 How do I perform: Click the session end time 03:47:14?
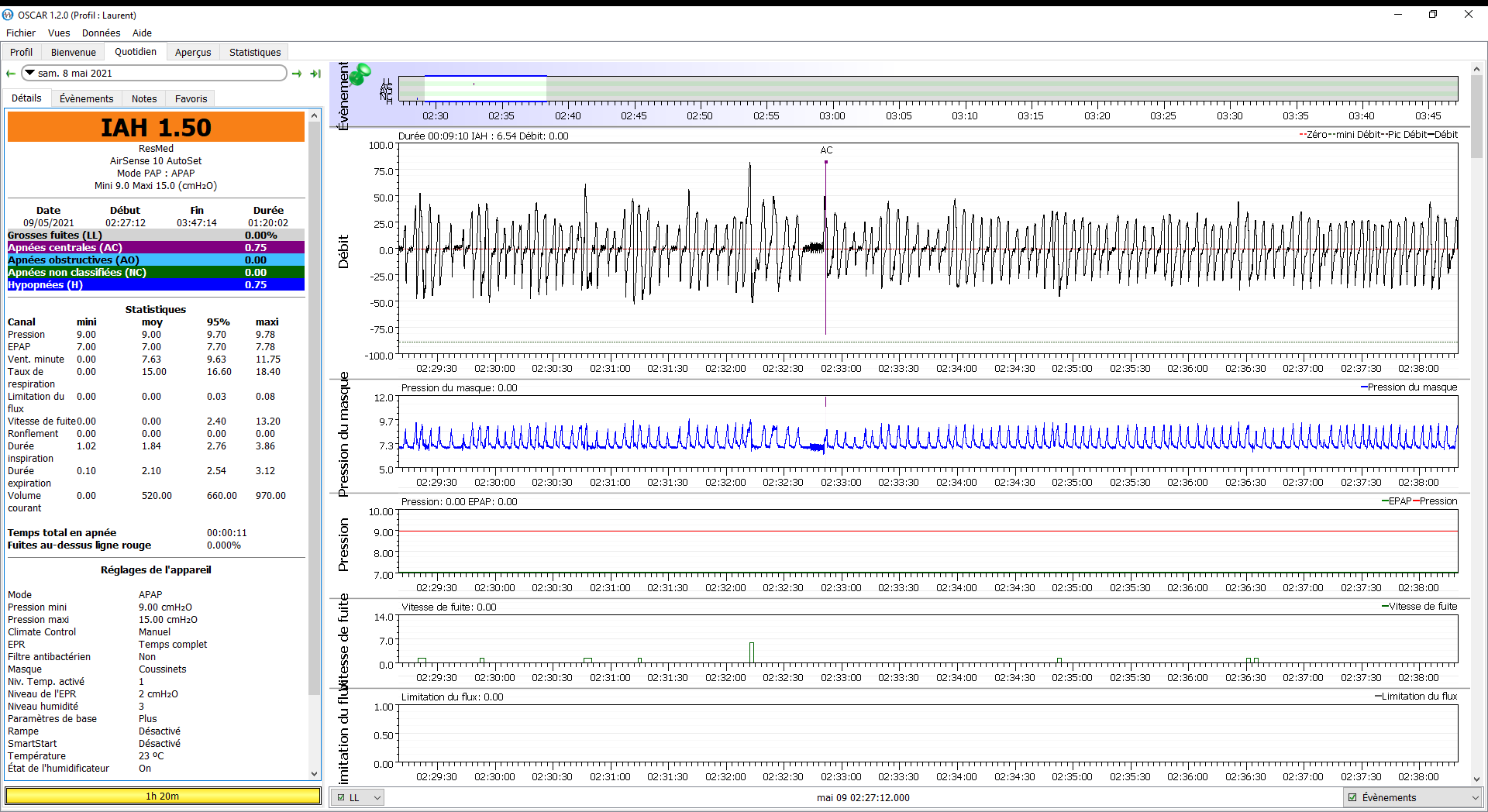tap(197, 223)
